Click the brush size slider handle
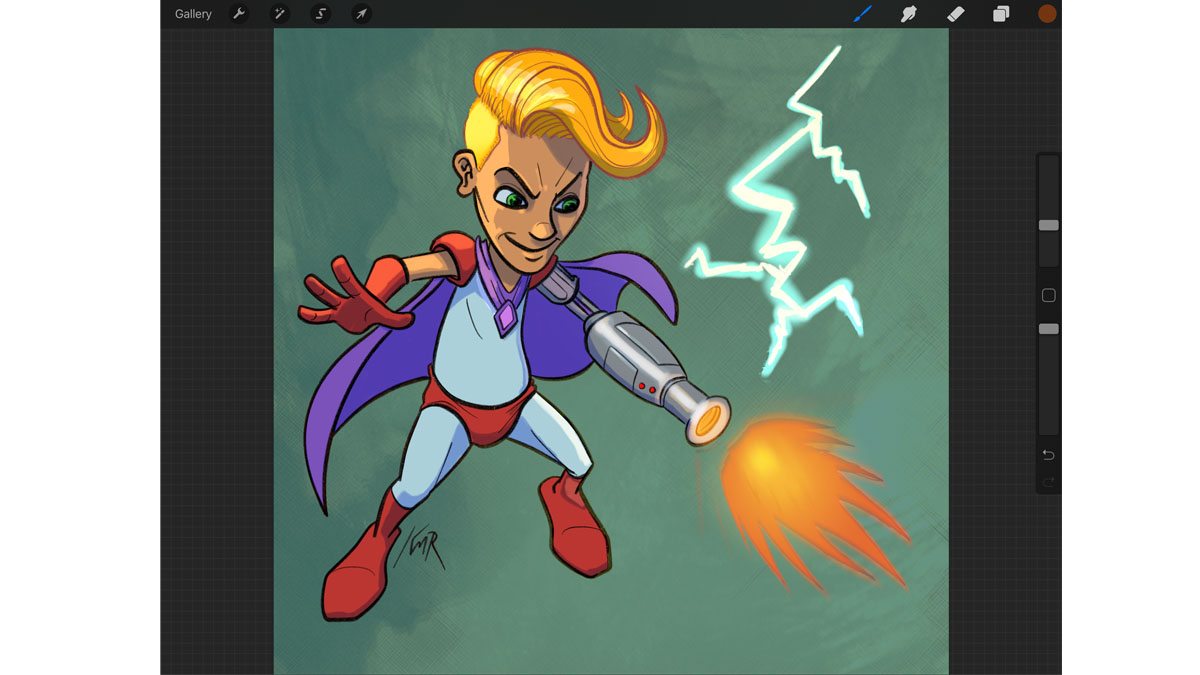1200x675 pixels. pyautogui.click(x=1048, y=225)
